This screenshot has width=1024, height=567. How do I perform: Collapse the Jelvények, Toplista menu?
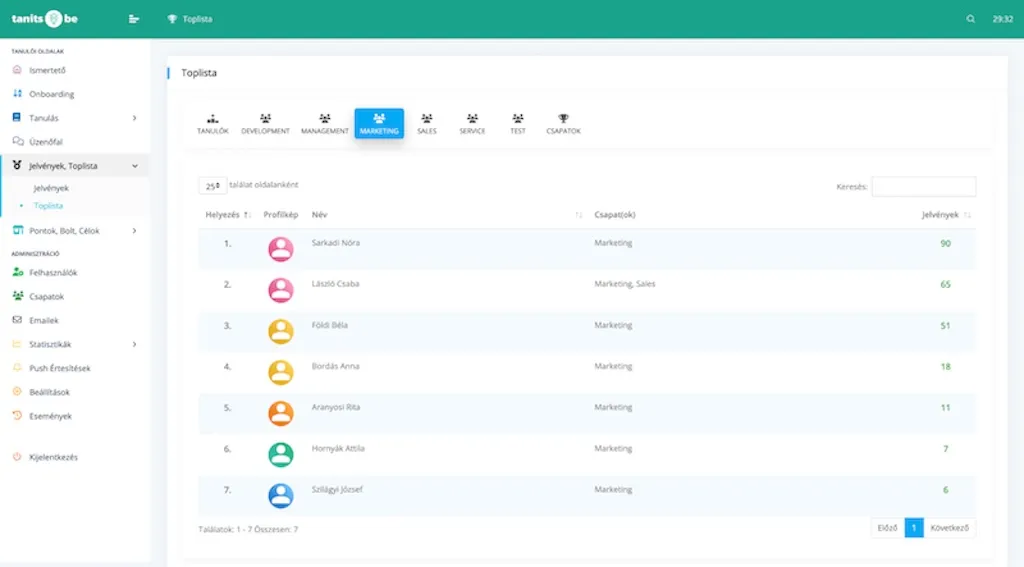[134, 166]
